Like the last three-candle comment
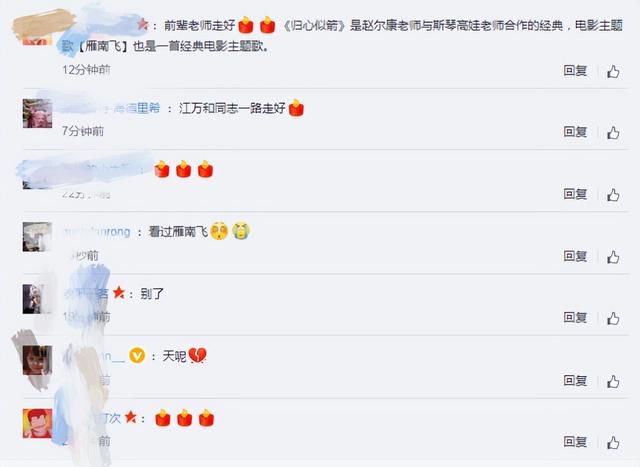This screenshot has width=640, height=467. 613,443
